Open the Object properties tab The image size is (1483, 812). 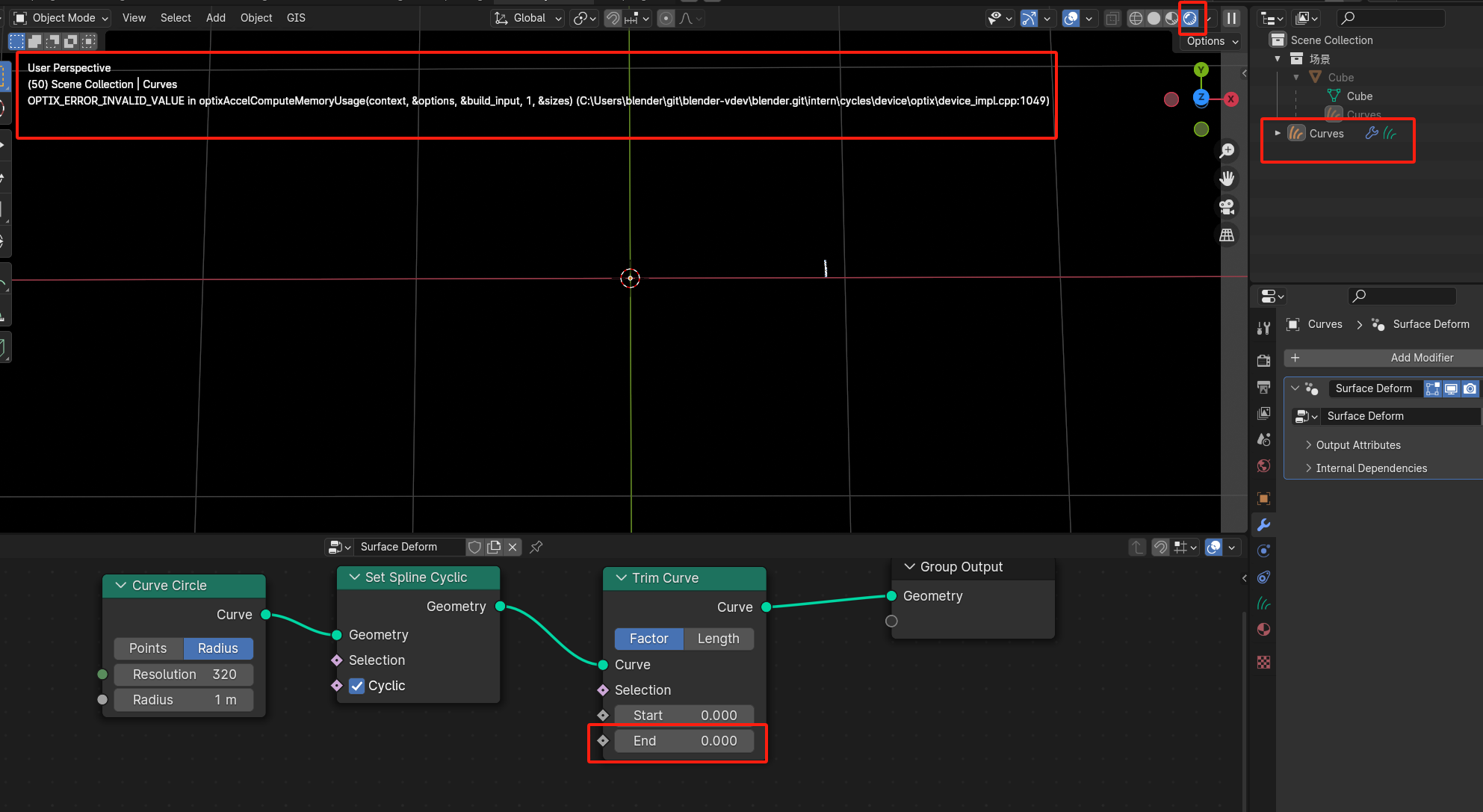click(x=1263, y=498)
